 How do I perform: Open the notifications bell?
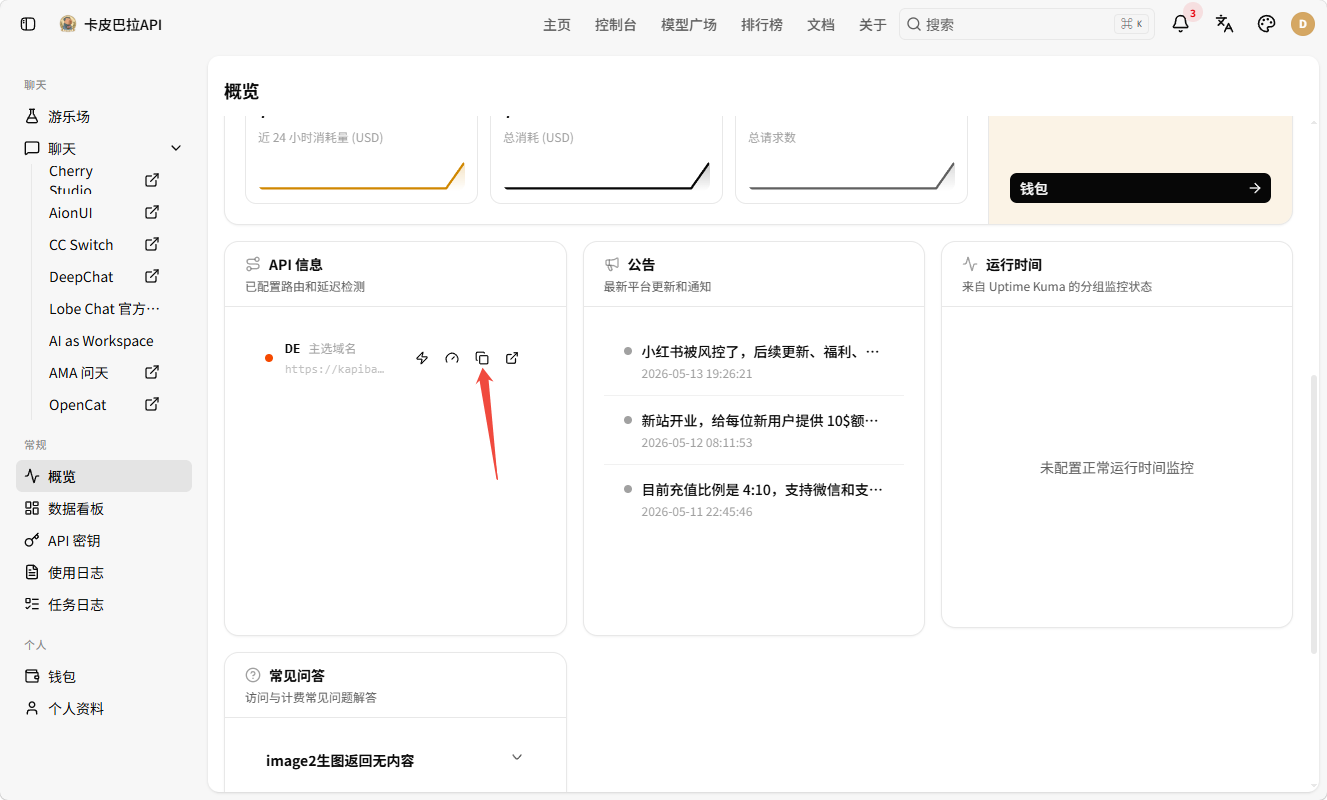click(x=1181, y=24)
